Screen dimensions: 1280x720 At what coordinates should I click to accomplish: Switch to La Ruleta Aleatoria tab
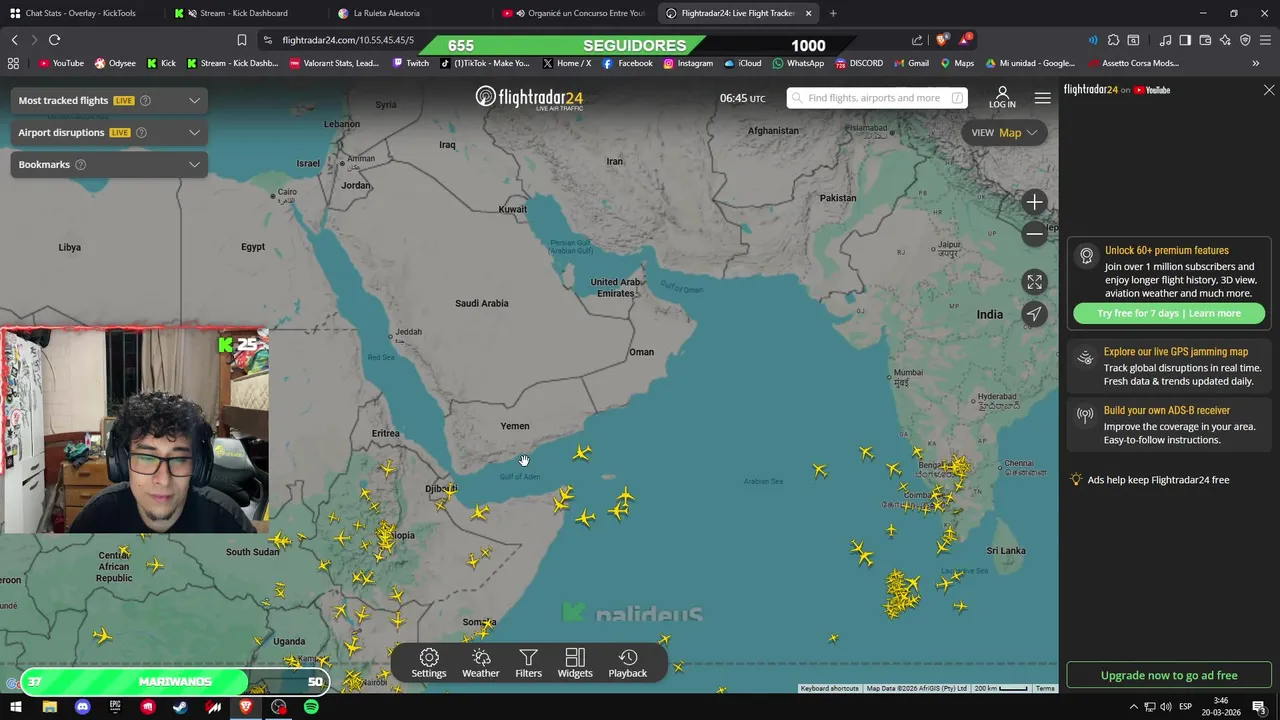pos(408,13)
